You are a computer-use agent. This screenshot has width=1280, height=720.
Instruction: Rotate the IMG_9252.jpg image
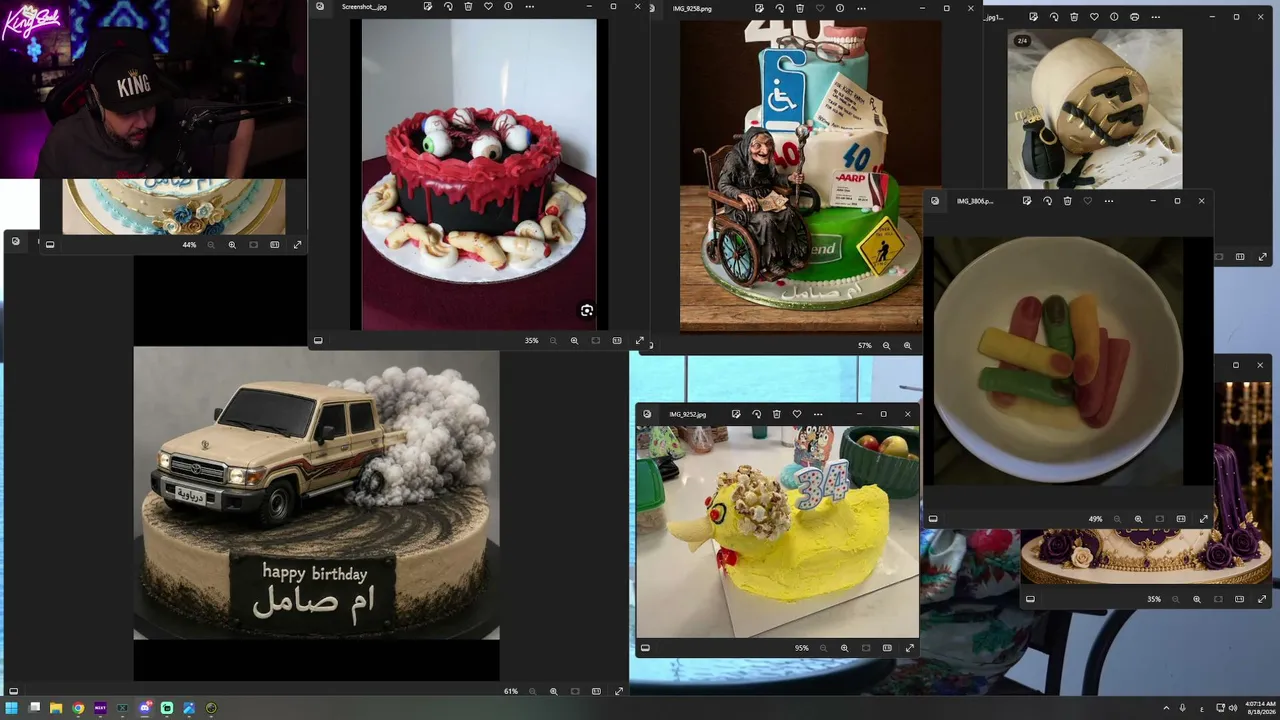(x=756, y=414)
